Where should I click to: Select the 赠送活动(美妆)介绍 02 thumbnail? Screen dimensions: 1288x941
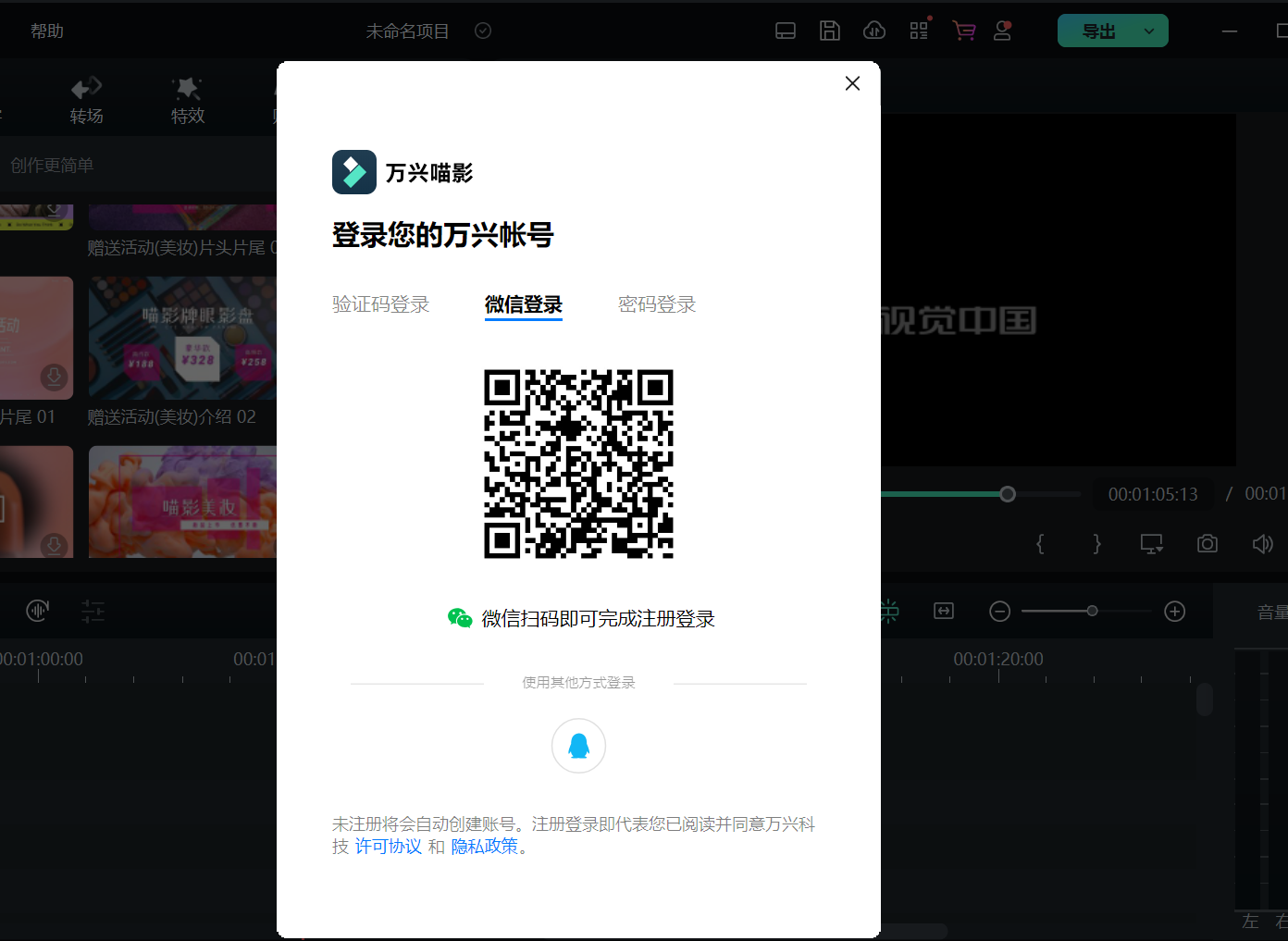pyautogui.click(x=182, y=338)
